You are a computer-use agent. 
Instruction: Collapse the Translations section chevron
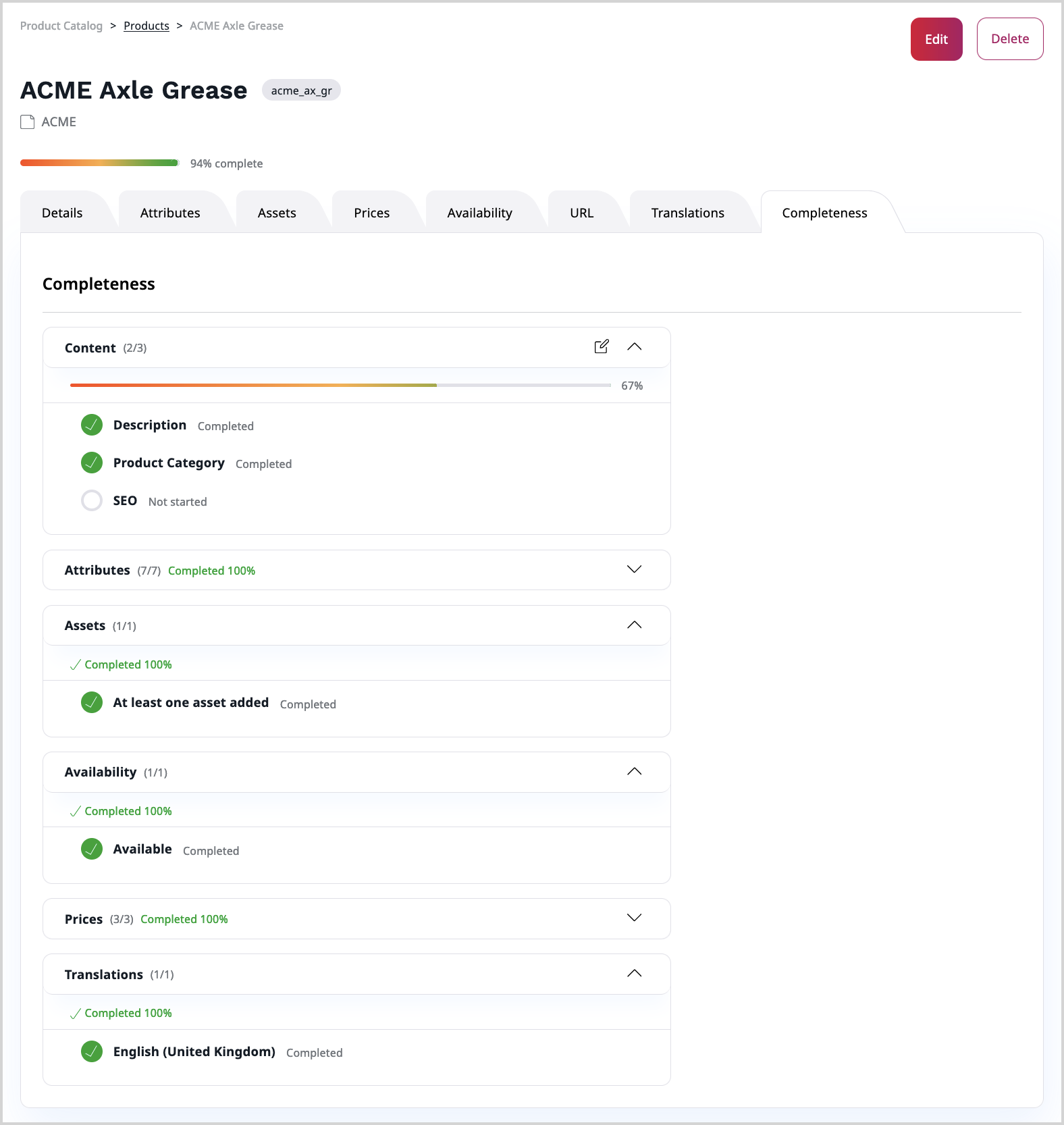point(634,974)
